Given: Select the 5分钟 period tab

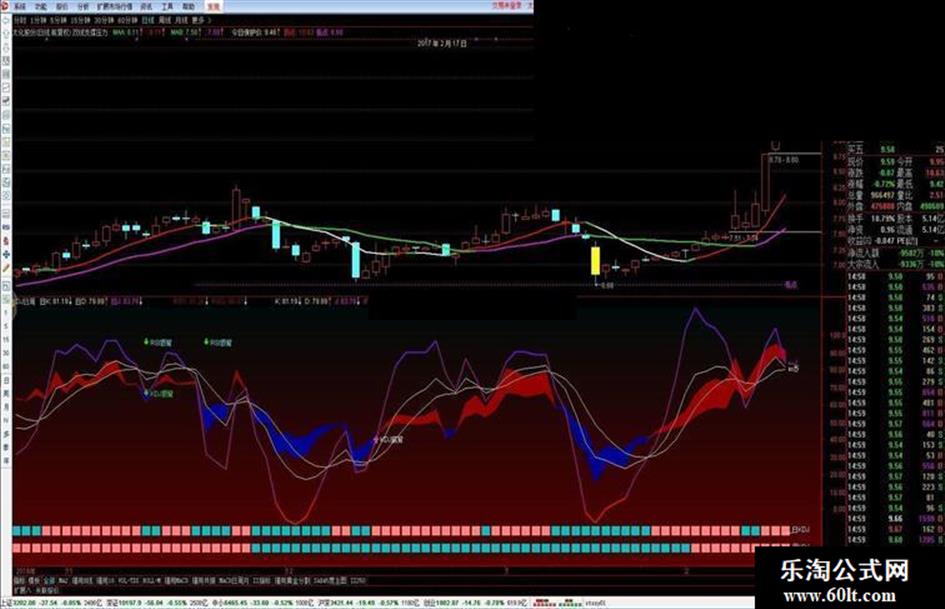Looking at the screenshot, I should pos(58,20).
